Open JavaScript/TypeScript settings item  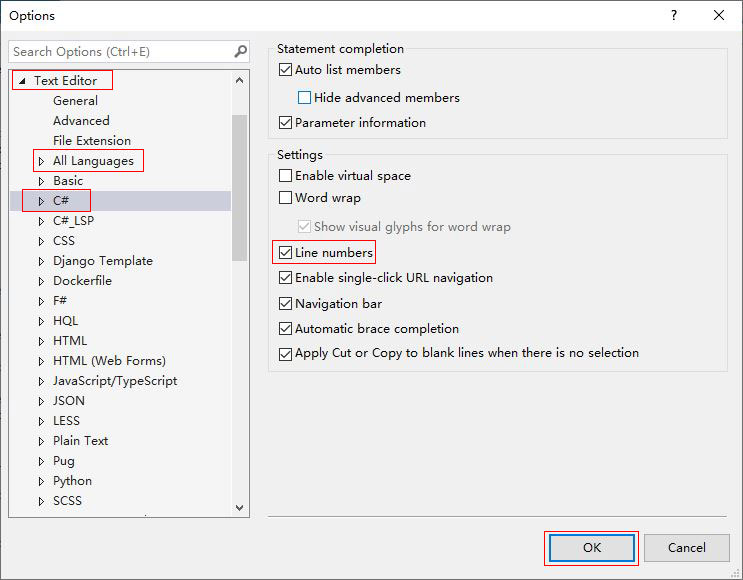pos(114,381)
